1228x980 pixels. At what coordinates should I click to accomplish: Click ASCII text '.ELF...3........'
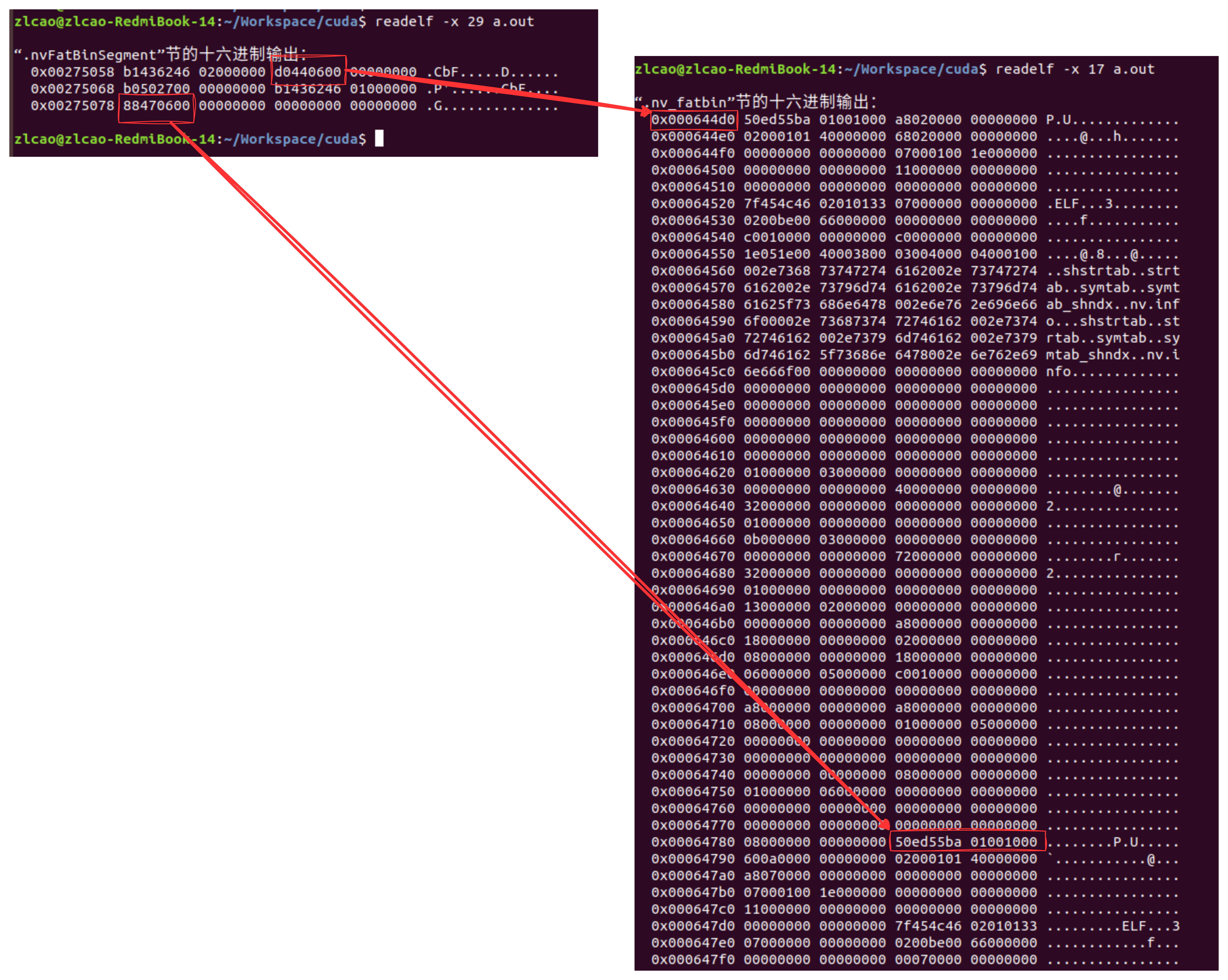coord(1113,203)
